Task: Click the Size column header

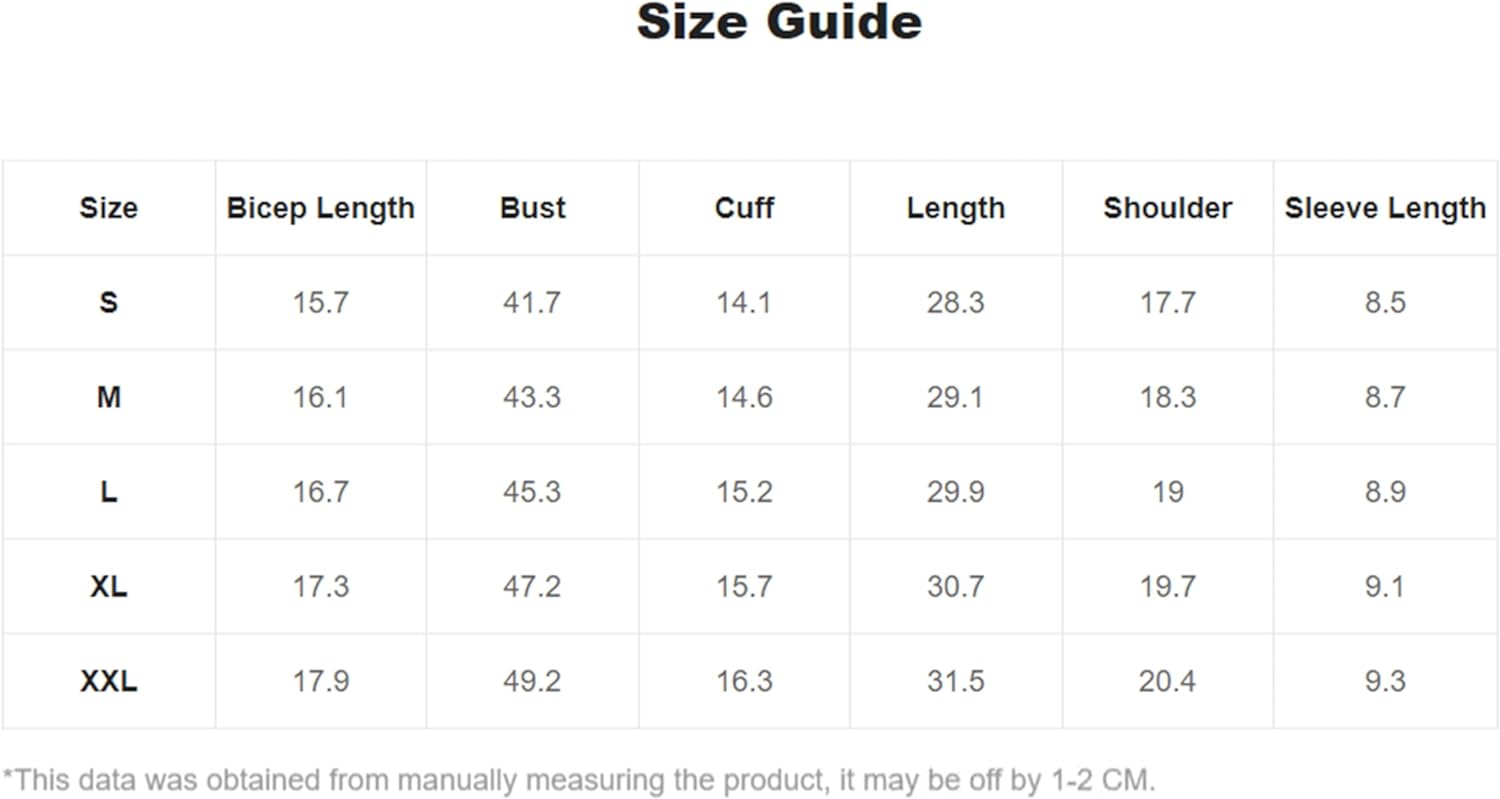Action: coord(108,208)
